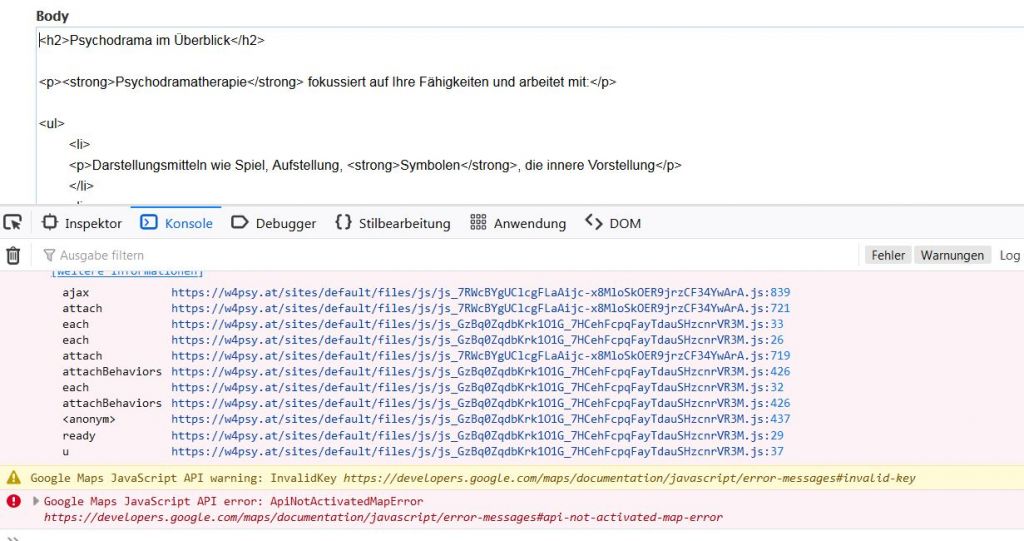
Task: Open the Debugger tab
Action: (274, 223)
